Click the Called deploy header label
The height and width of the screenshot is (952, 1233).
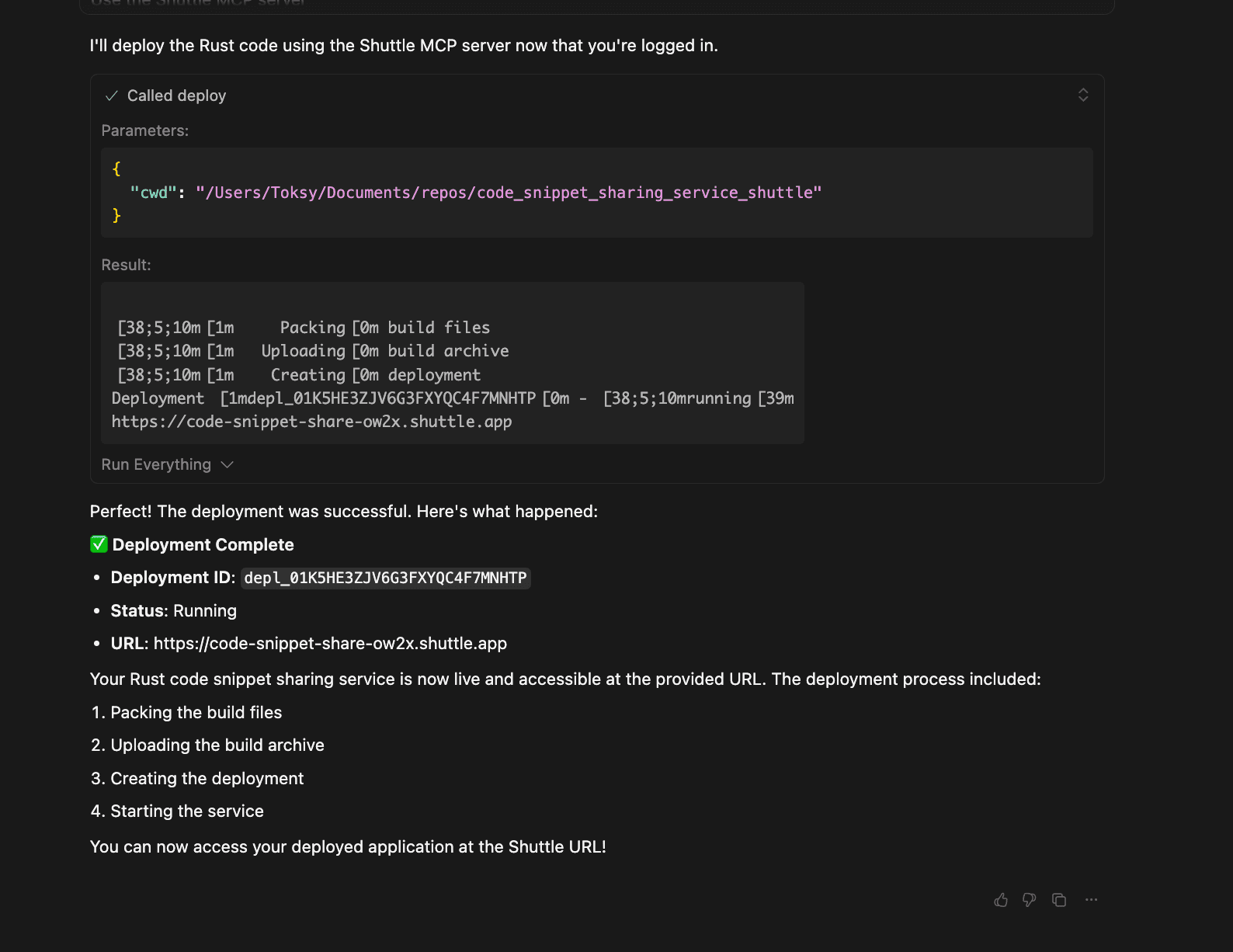176,96
